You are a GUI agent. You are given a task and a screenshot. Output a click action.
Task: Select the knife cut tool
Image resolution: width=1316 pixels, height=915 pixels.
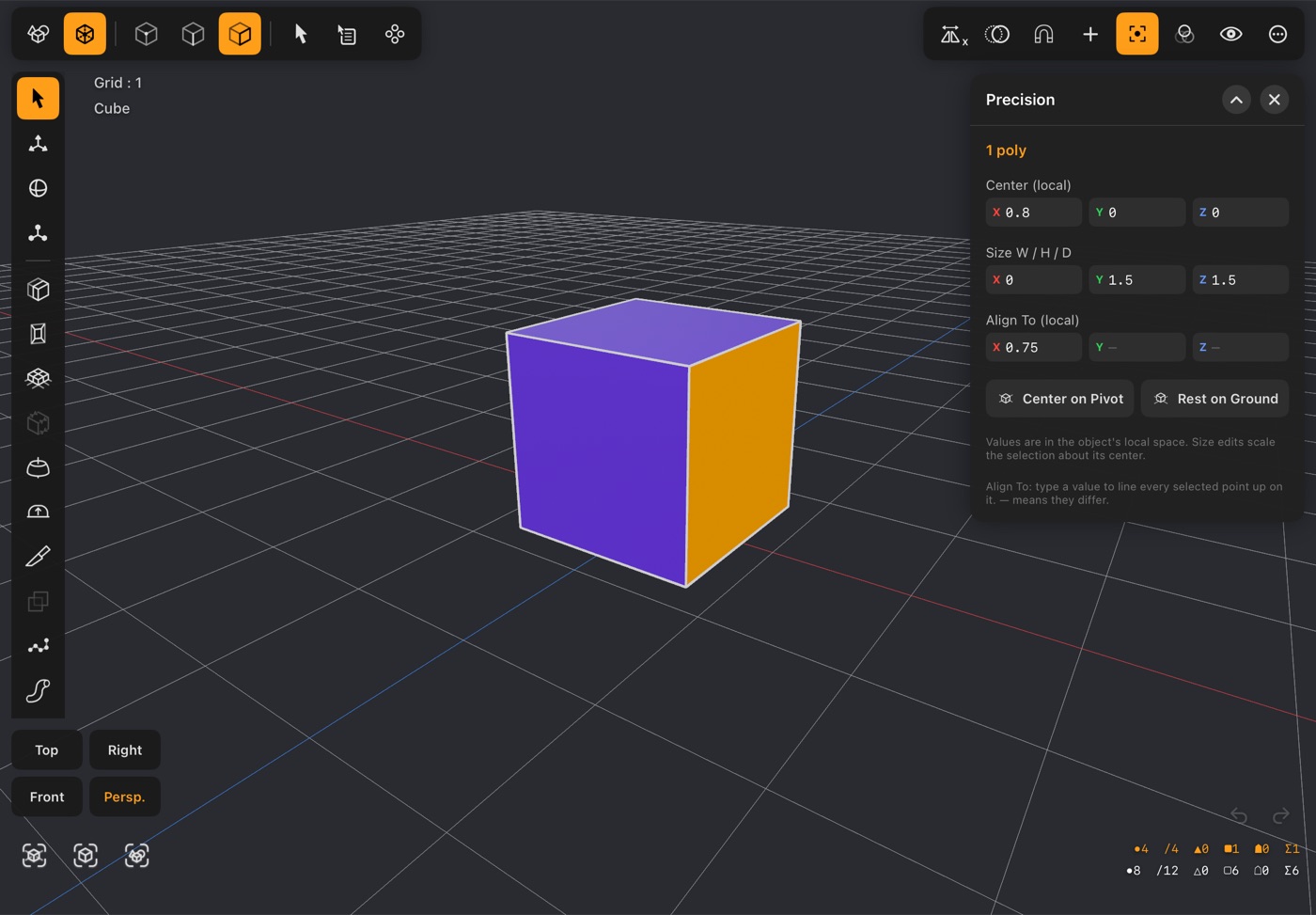[38, 557]
